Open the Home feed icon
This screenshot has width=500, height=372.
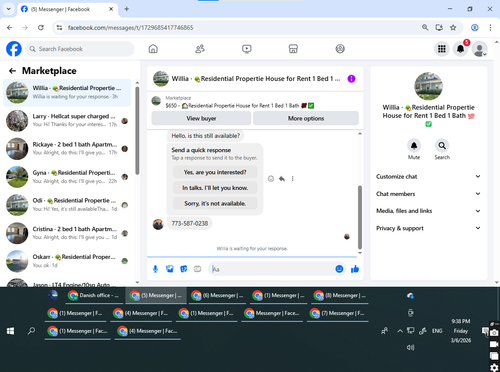[x=153, y=49]
